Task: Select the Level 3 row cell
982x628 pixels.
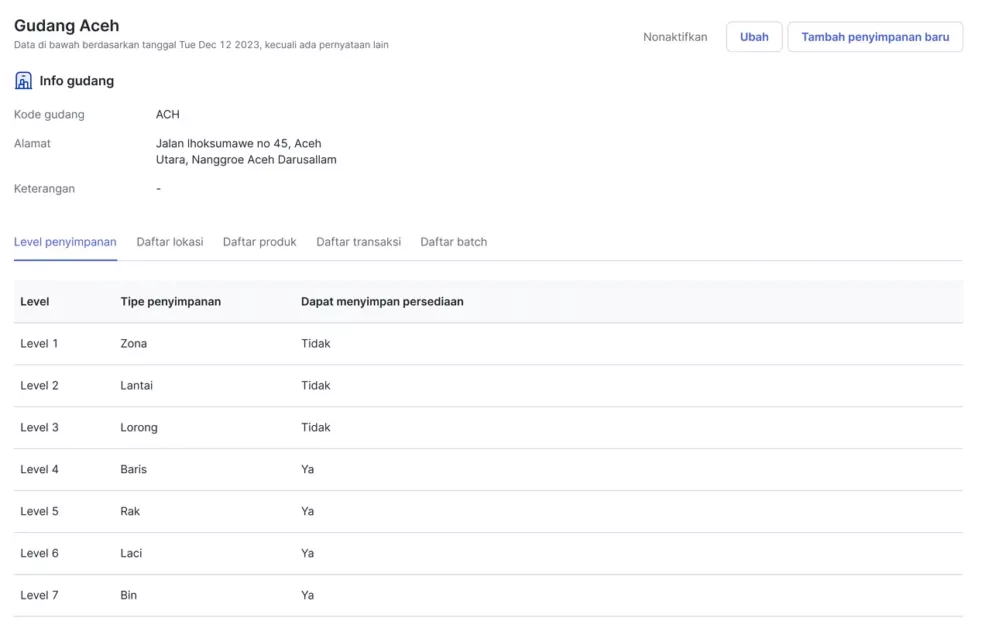Action: point(39,428)
